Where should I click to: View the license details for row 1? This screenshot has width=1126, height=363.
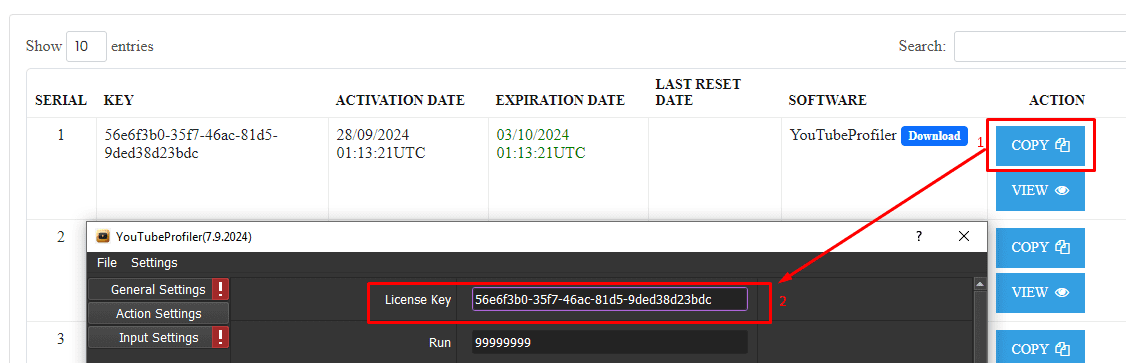(1040, 190)
